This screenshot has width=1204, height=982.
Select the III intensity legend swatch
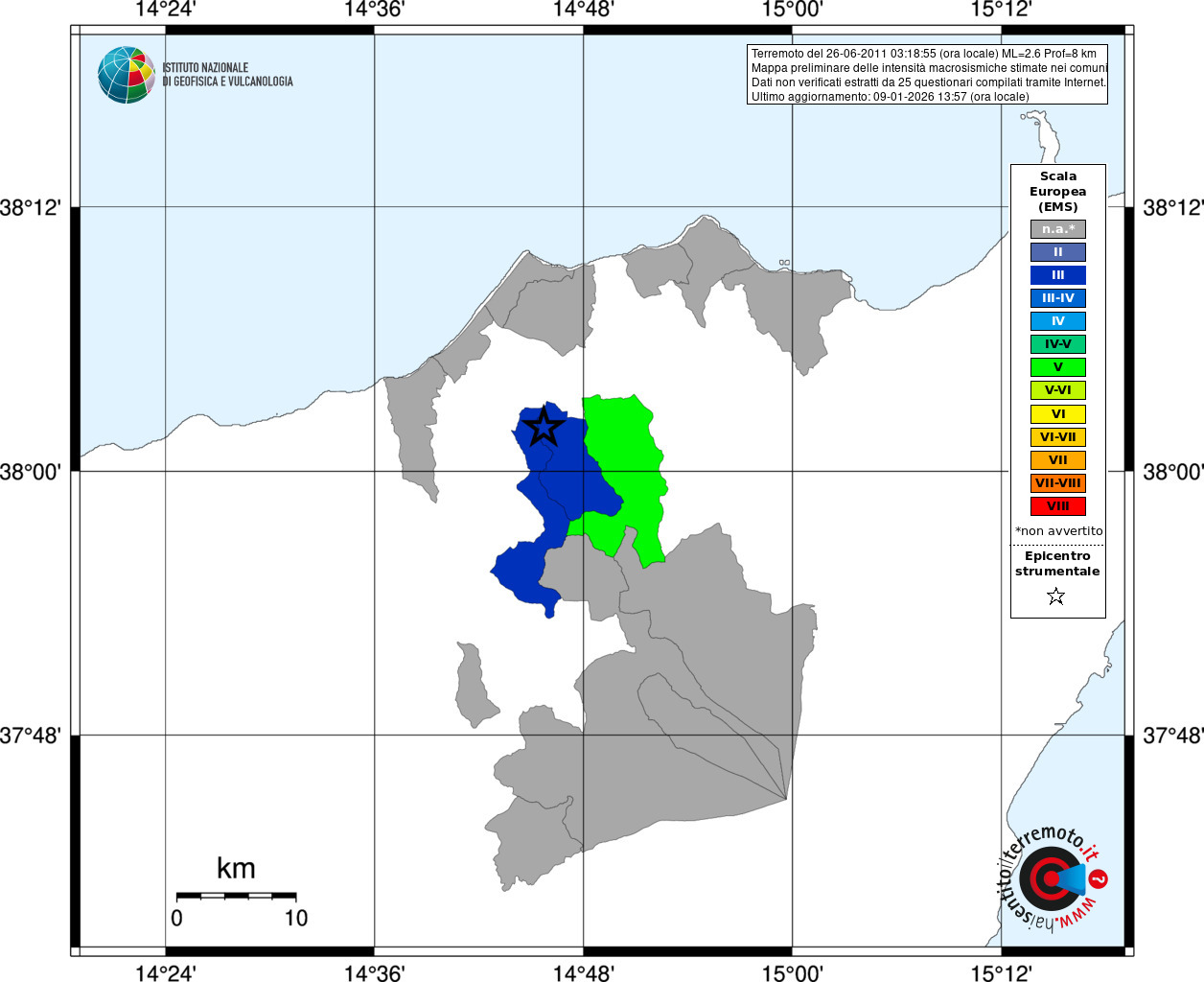1058,275
